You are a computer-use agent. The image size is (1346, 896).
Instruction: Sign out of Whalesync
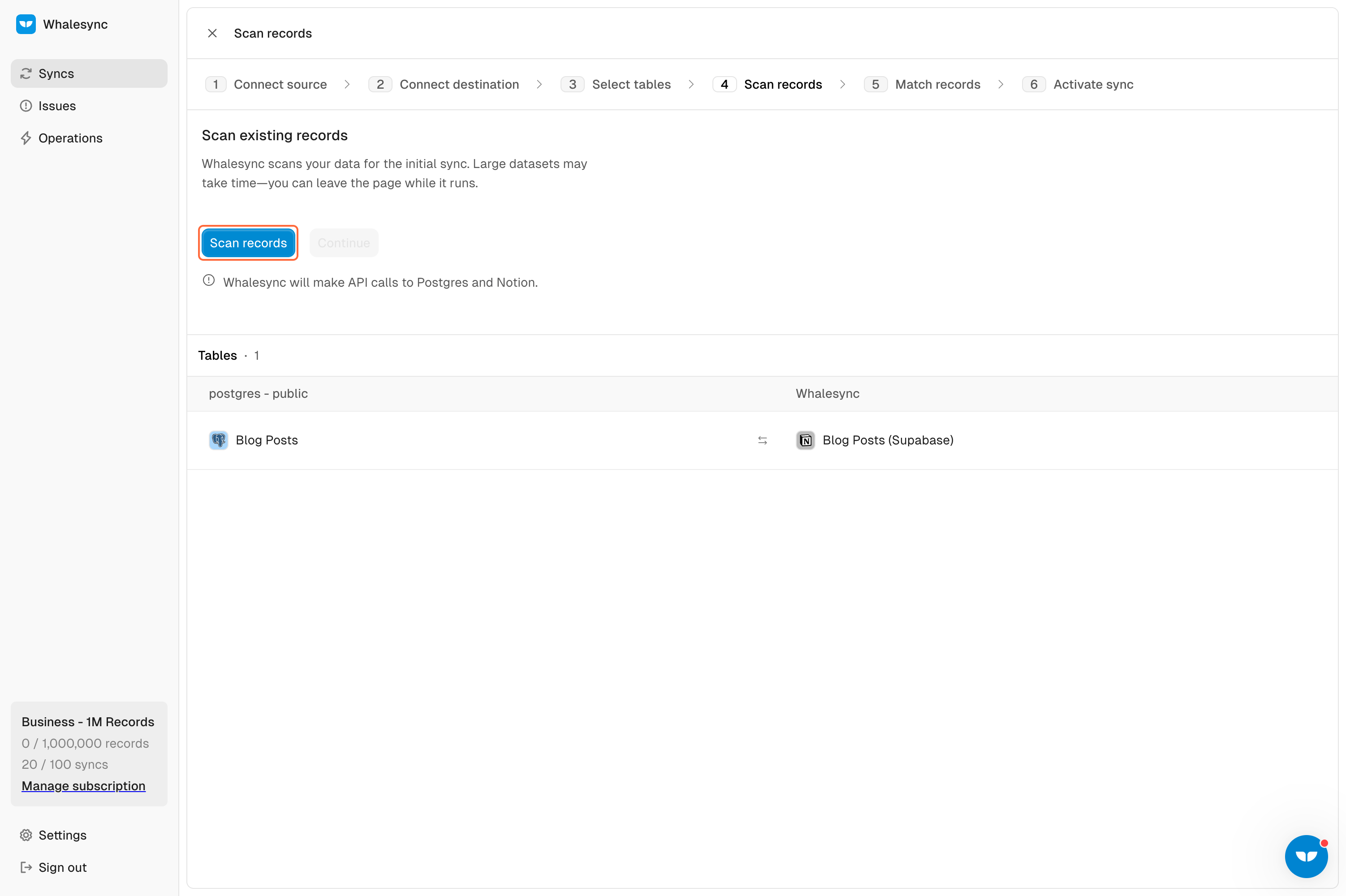(x=89, y=867)
